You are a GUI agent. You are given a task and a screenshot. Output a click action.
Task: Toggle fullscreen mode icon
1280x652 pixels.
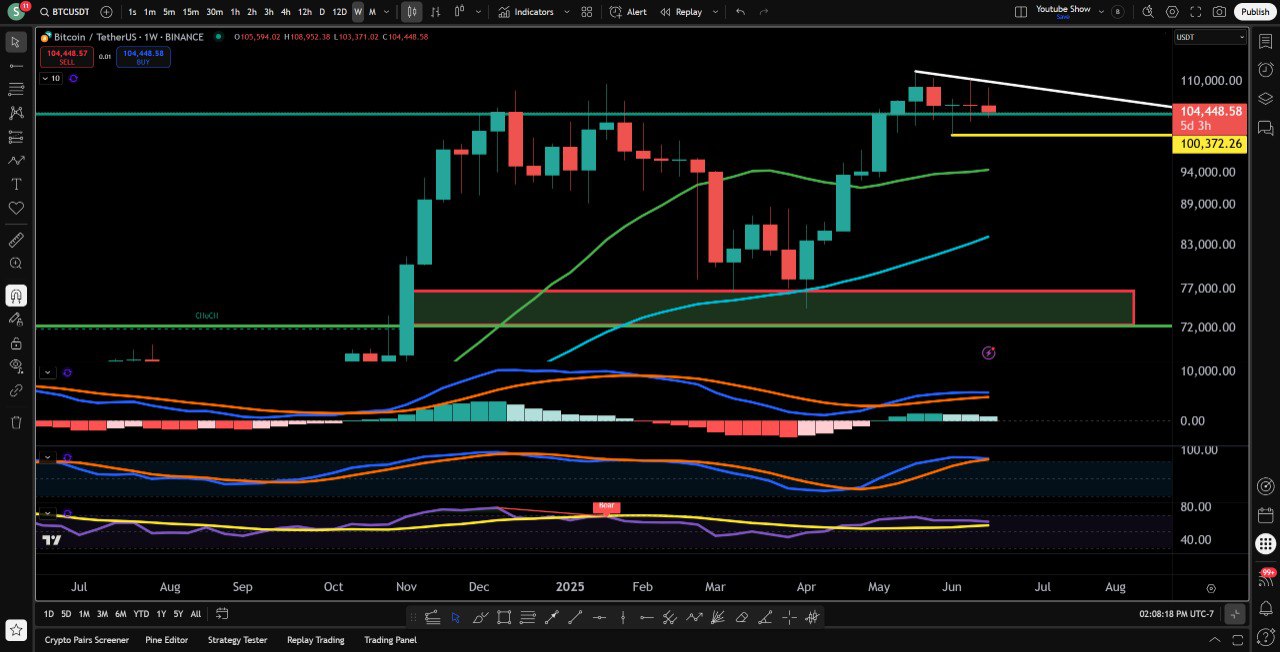point(1196,12)
